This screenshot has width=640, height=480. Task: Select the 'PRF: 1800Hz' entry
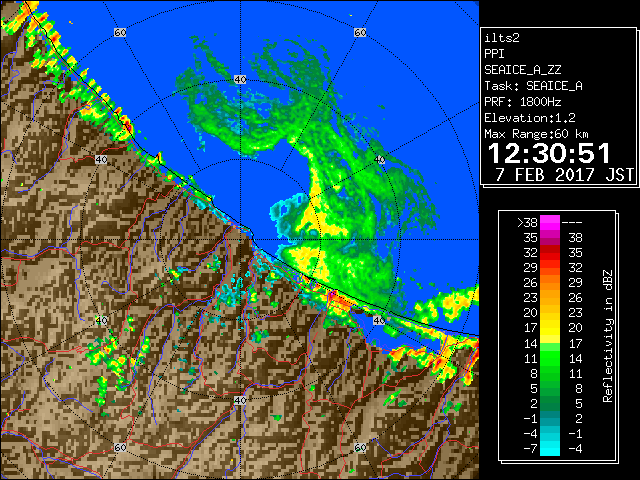pos(522,102)
